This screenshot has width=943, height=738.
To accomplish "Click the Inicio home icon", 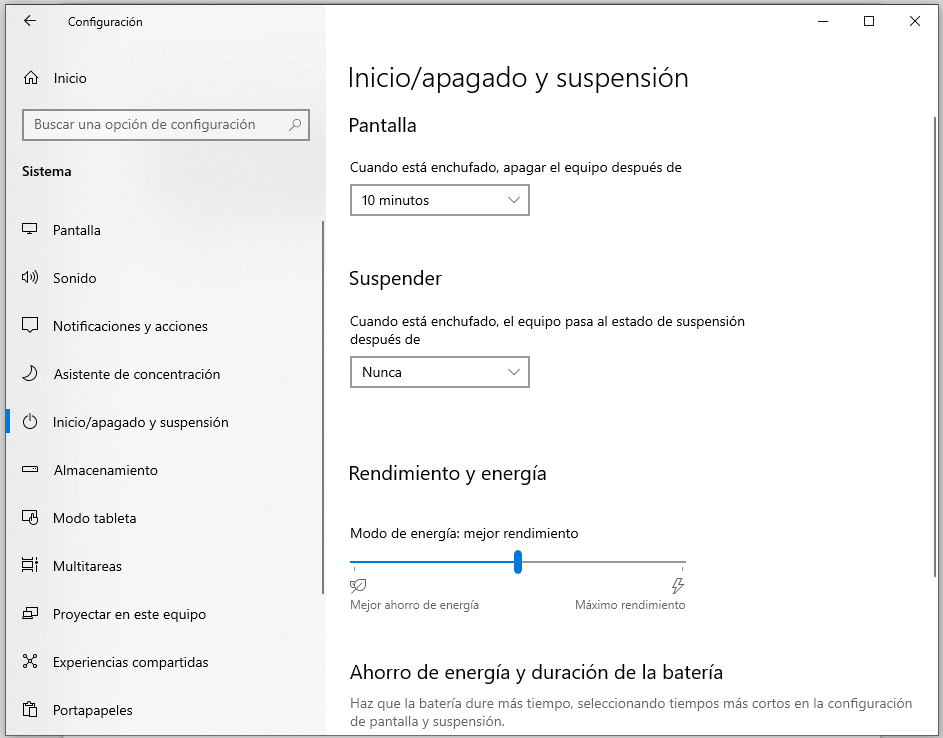I will click(31, 78).
